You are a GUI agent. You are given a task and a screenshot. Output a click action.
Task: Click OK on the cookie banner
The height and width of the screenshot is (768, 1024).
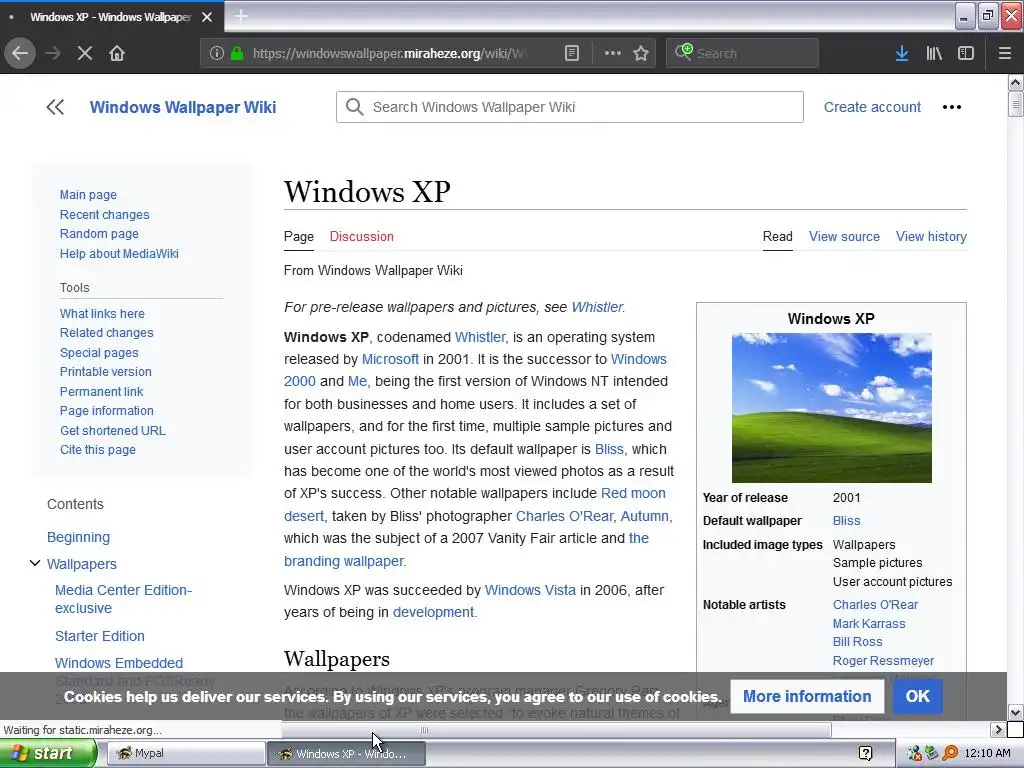918,696
